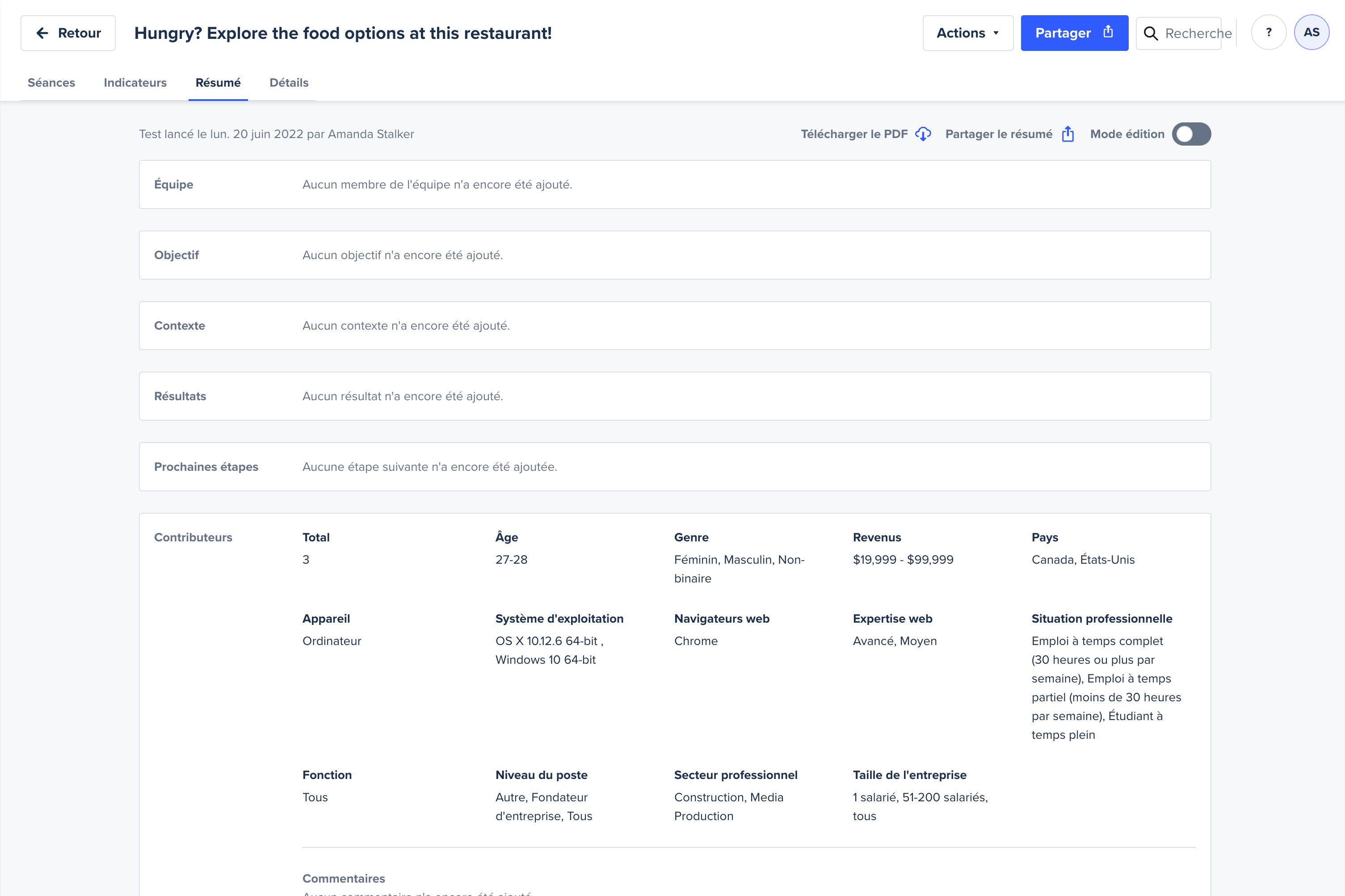Click the age value '27-28'

(x=512, y=560)
